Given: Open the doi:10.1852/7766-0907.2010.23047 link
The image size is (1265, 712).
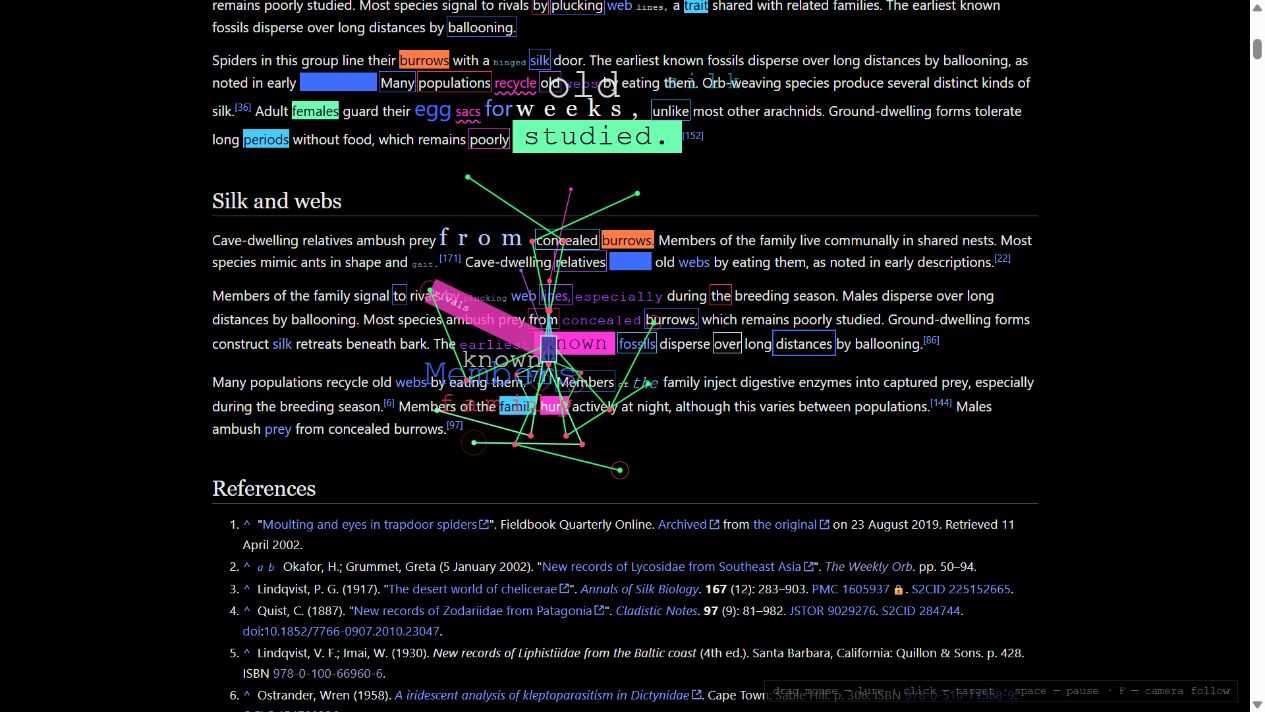Looking at the screenshot, I should click(x=341, y=631).
